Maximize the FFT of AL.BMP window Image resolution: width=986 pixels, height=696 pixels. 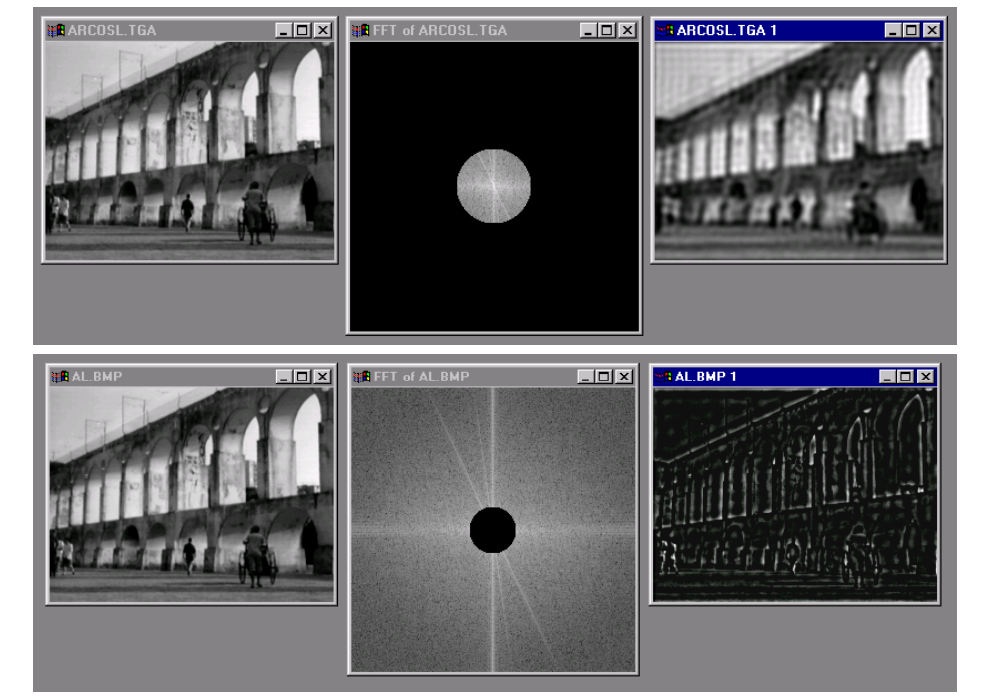604,377
